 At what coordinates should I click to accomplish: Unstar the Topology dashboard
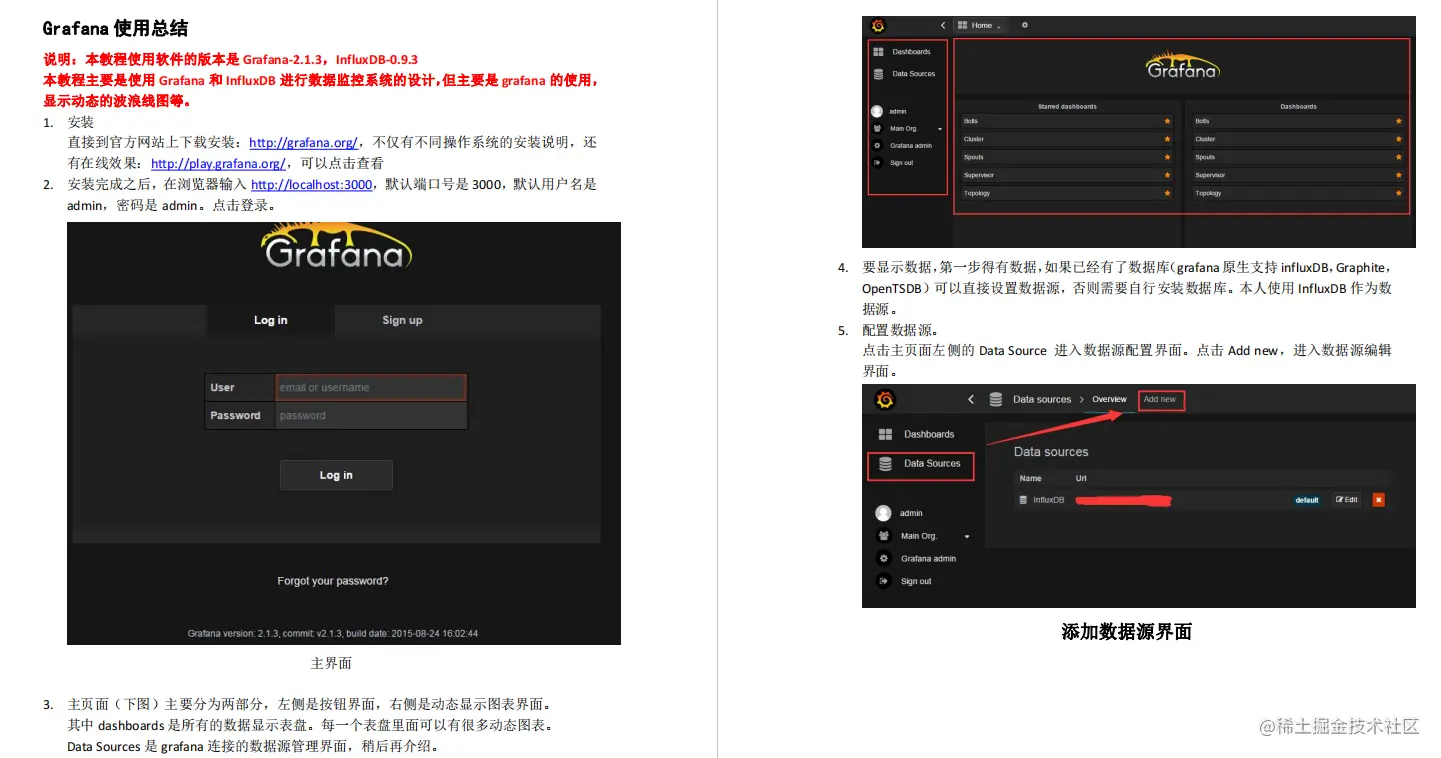pos(1167,193)
